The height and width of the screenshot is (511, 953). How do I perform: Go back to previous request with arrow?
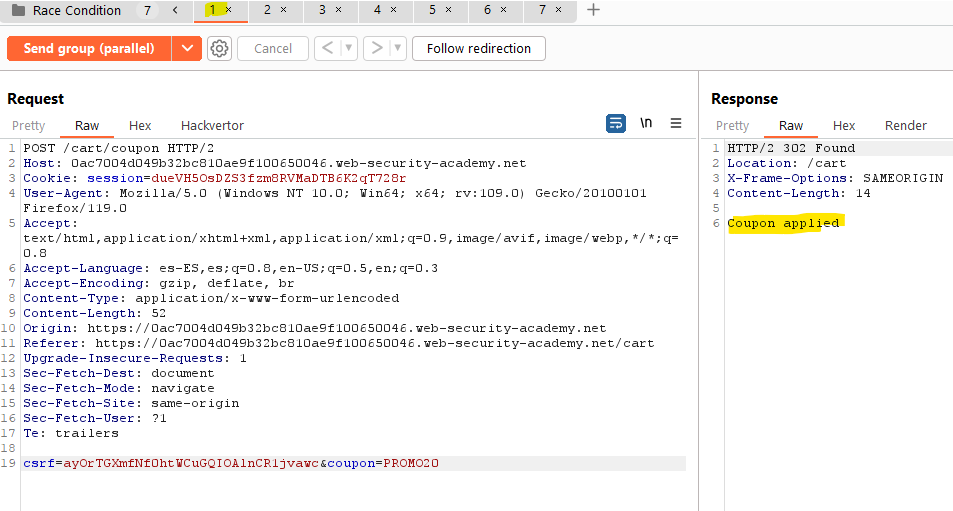327,48
